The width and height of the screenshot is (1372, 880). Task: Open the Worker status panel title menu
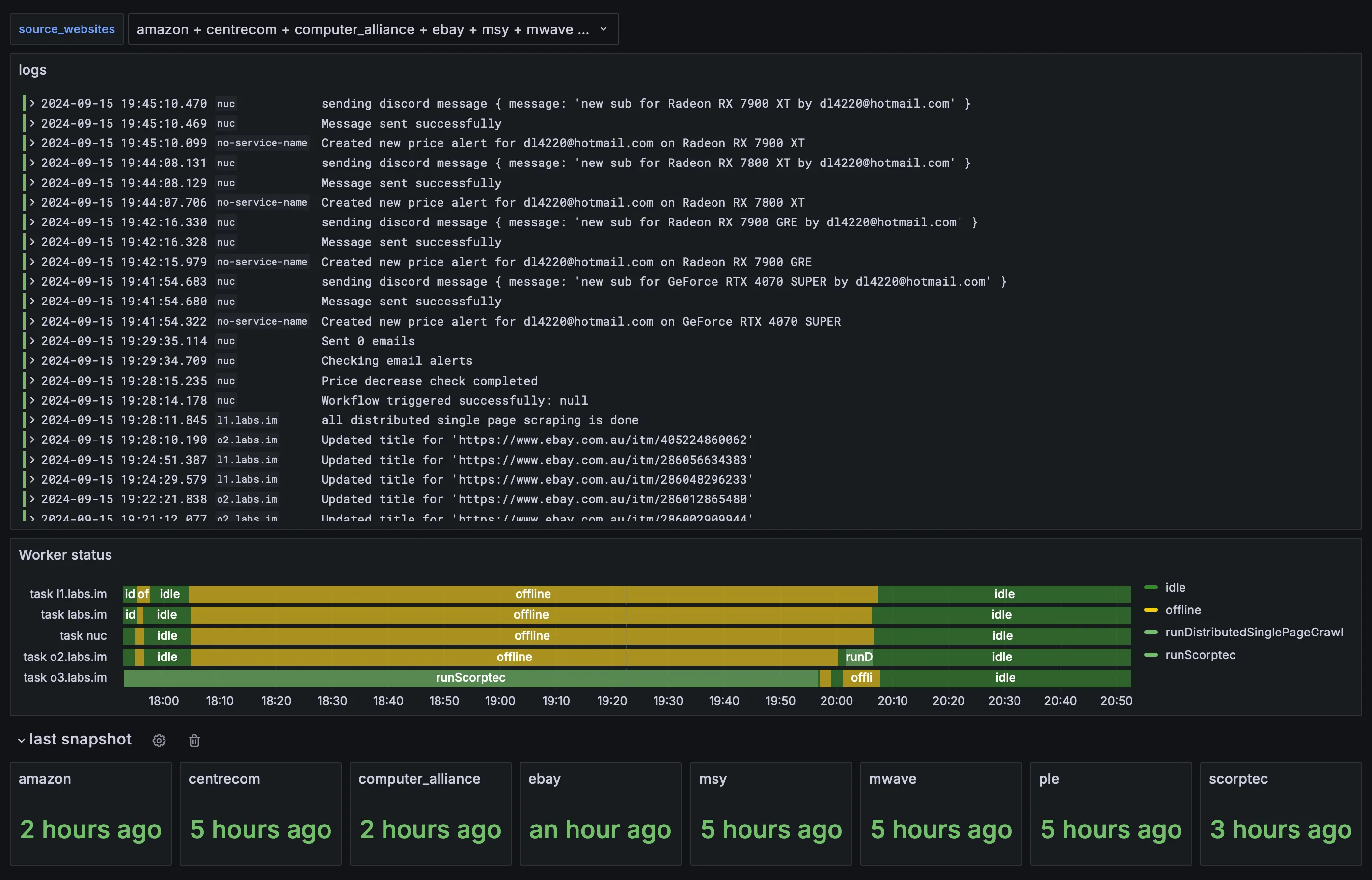(65, 555)
